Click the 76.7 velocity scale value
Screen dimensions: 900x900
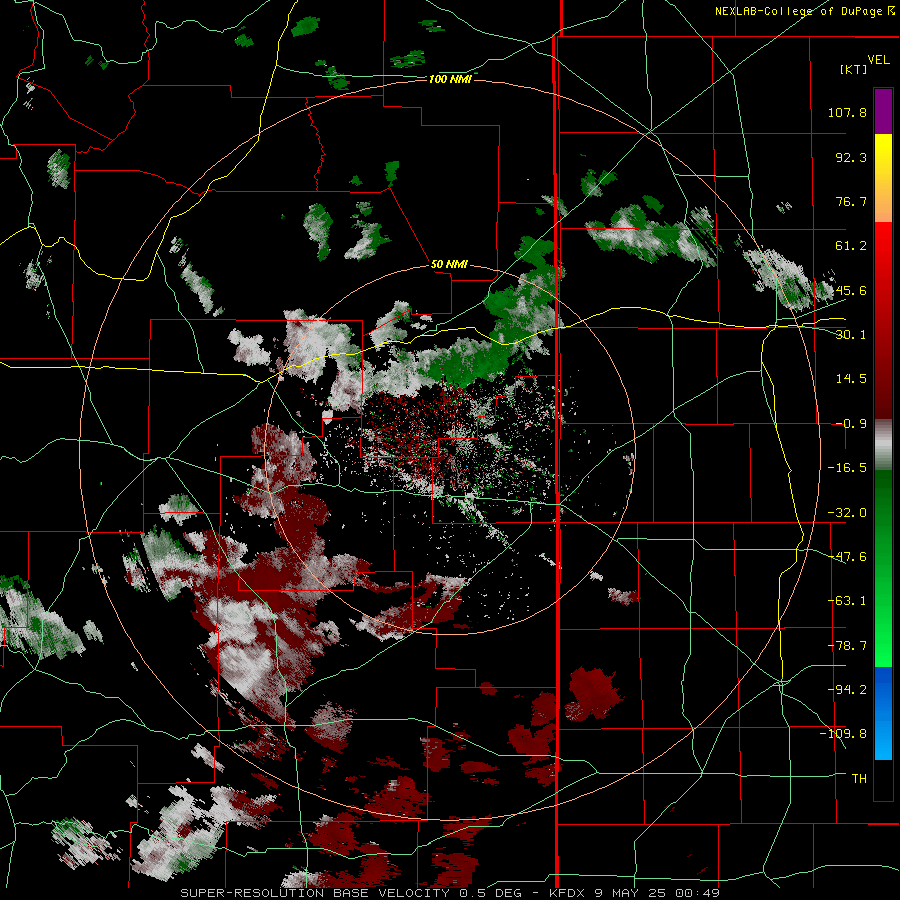click(851, 201)
